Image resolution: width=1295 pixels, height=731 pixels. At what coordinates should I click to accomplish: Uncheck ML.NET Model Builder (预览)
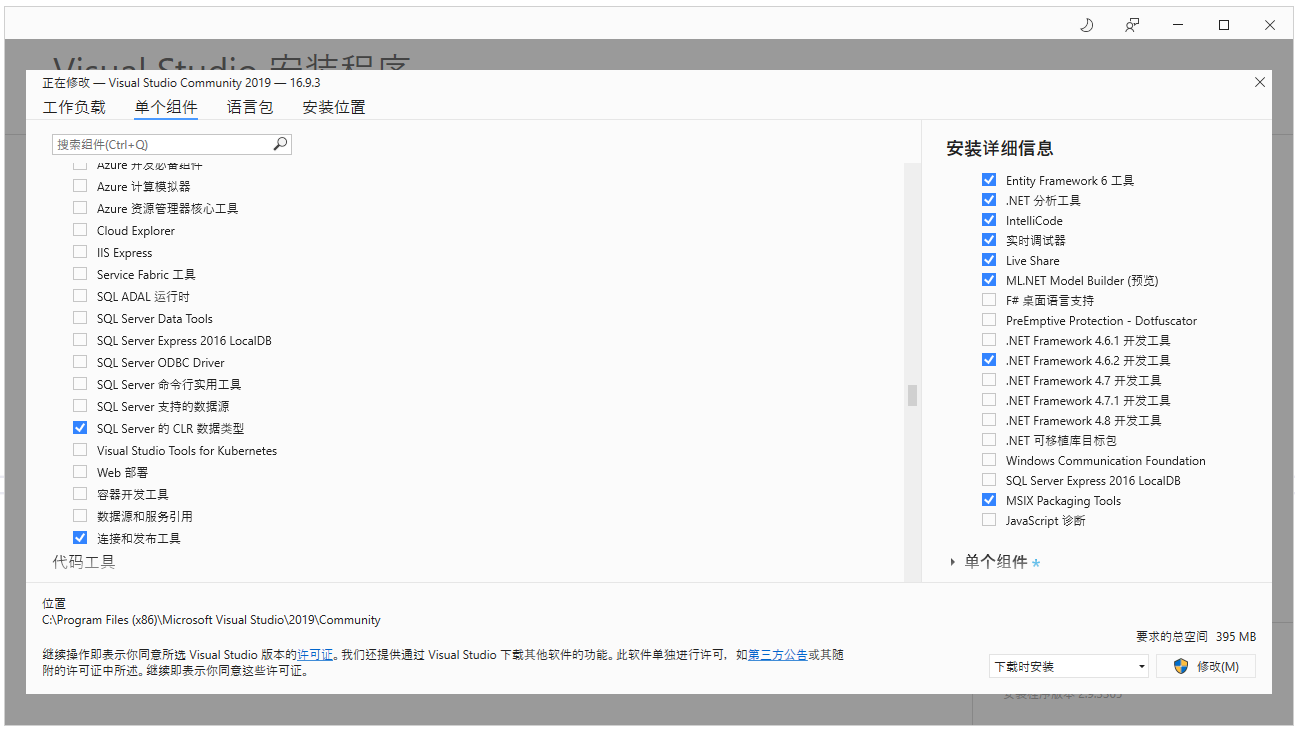point(989,280)
